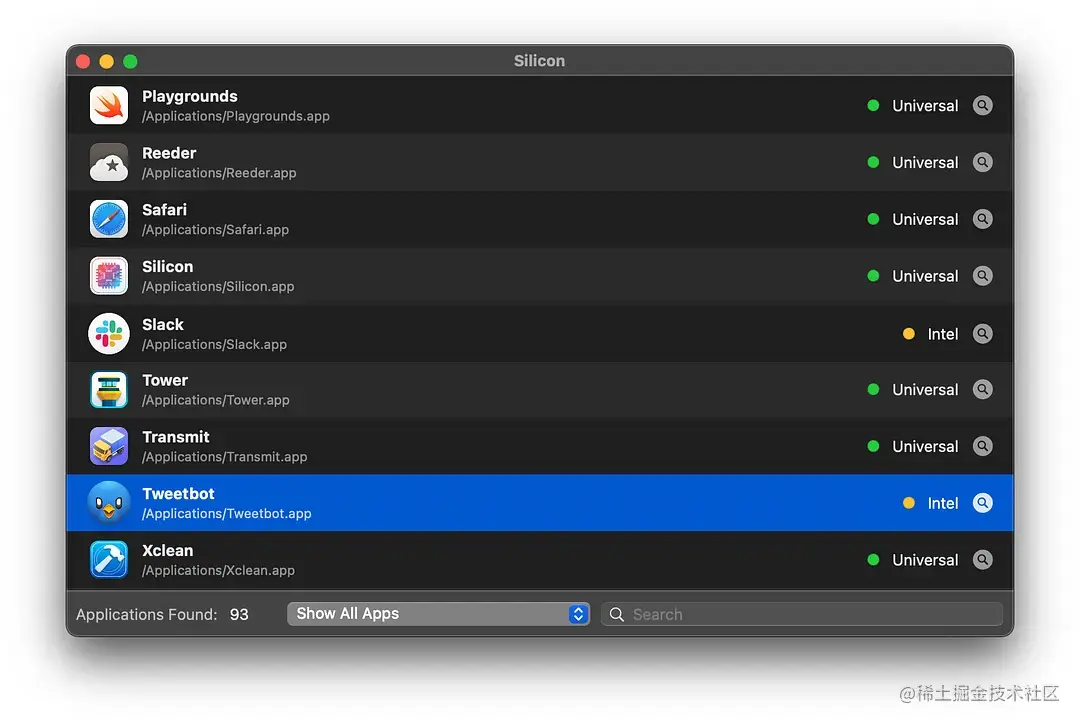The image size is (1080, 724).
Task: Click the Slack logo app icon
Action: [x=109, y=333]
